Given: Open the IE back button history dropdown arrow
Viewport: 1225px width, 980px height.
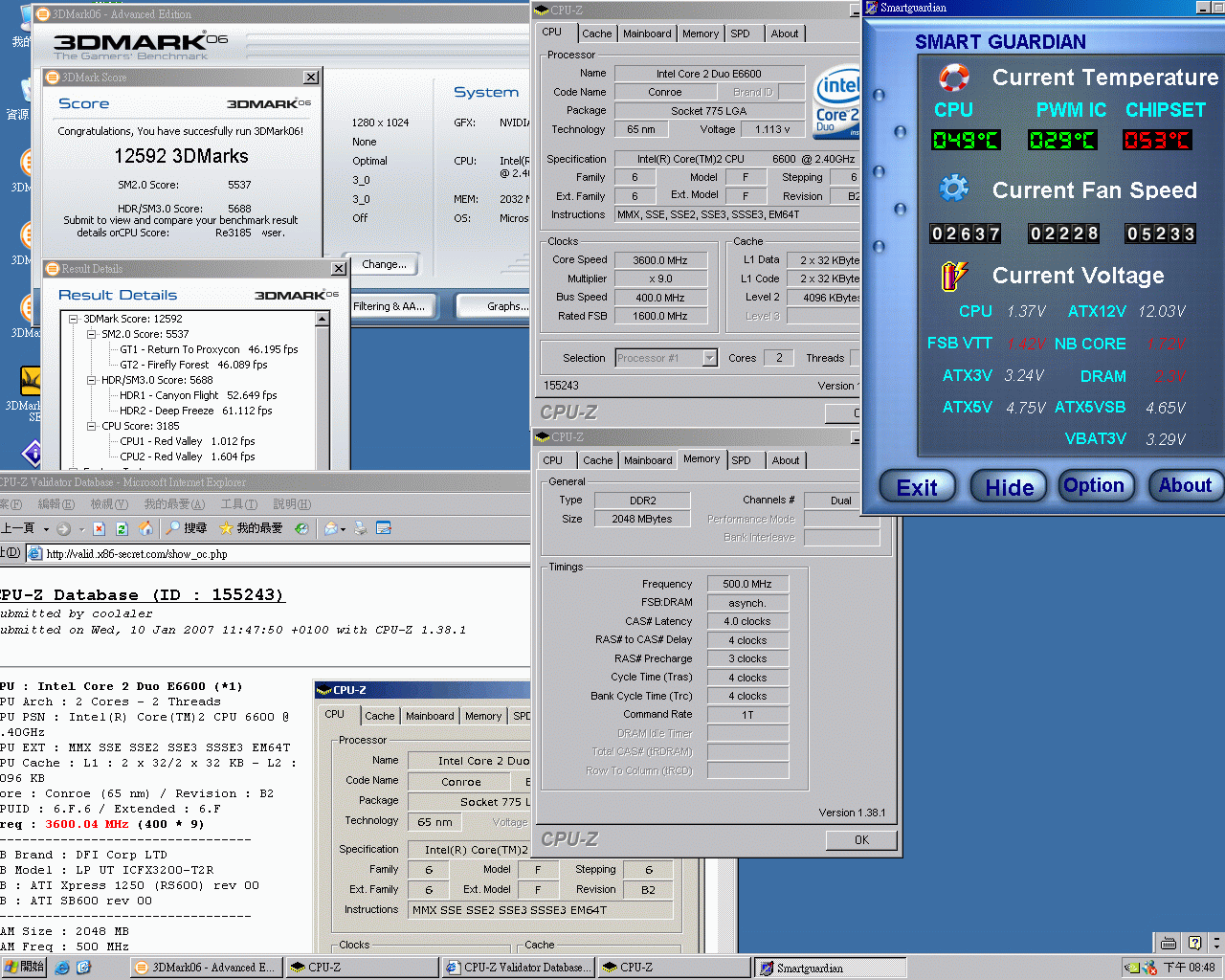Looking at the screenshot, I should pyautogui.click(x=46, y=528).
